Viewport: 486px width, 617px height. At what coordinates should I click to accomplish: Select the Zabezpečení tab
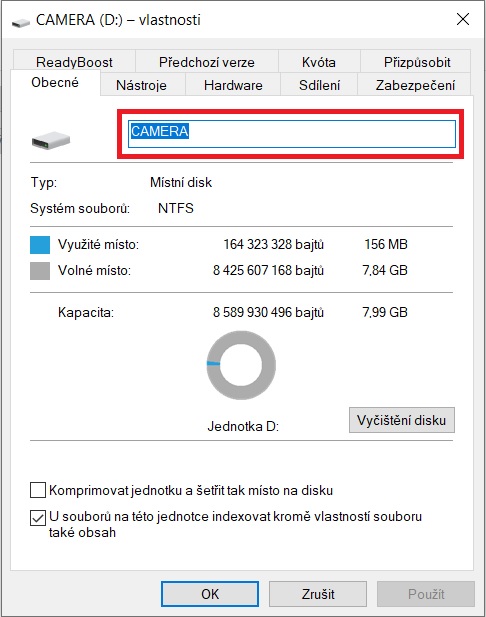pyautogui.click(x=415, y=85)
